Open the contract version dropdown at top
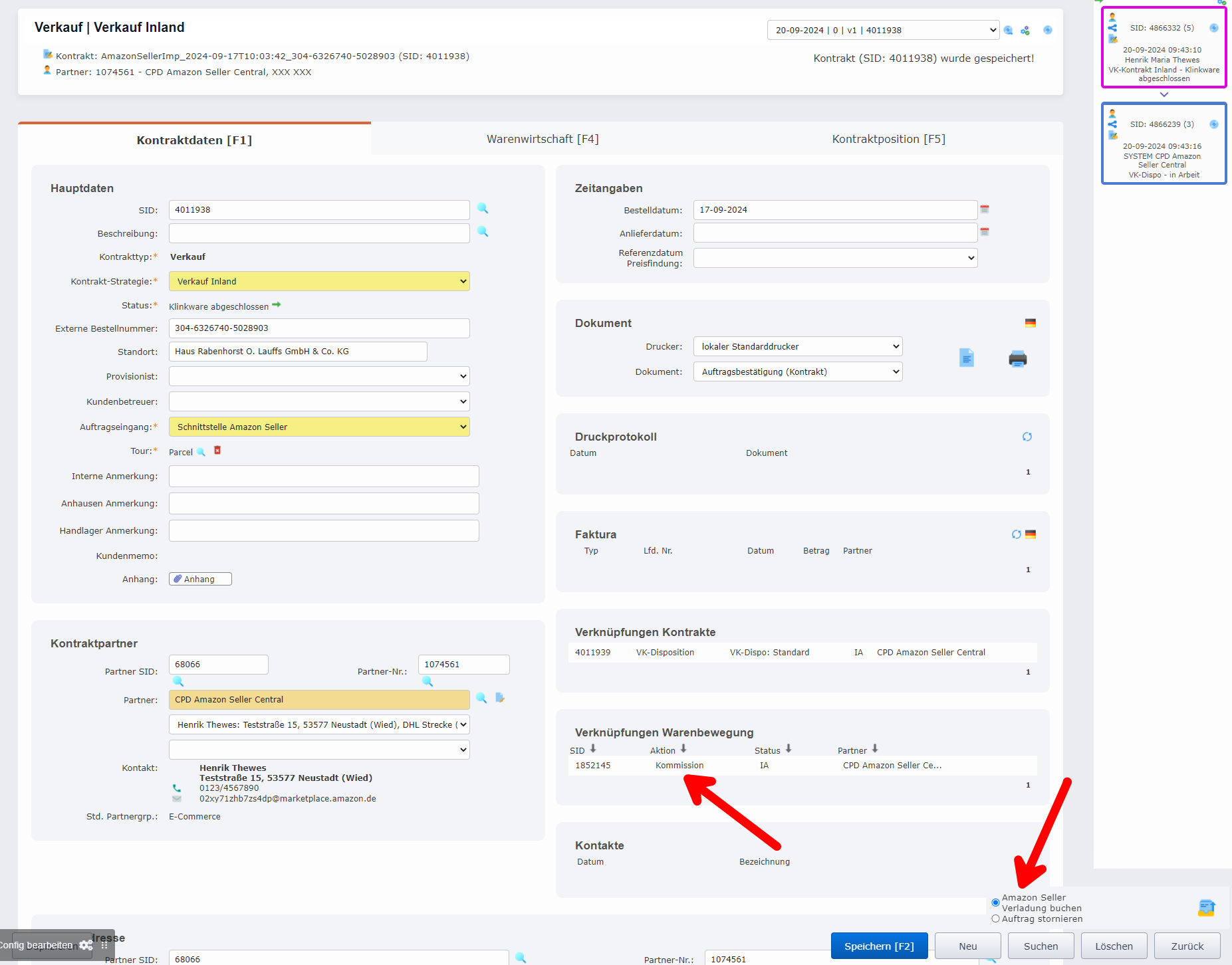Image resolution: width=1232 pixels, height=965 pixels. coord(882,30)
